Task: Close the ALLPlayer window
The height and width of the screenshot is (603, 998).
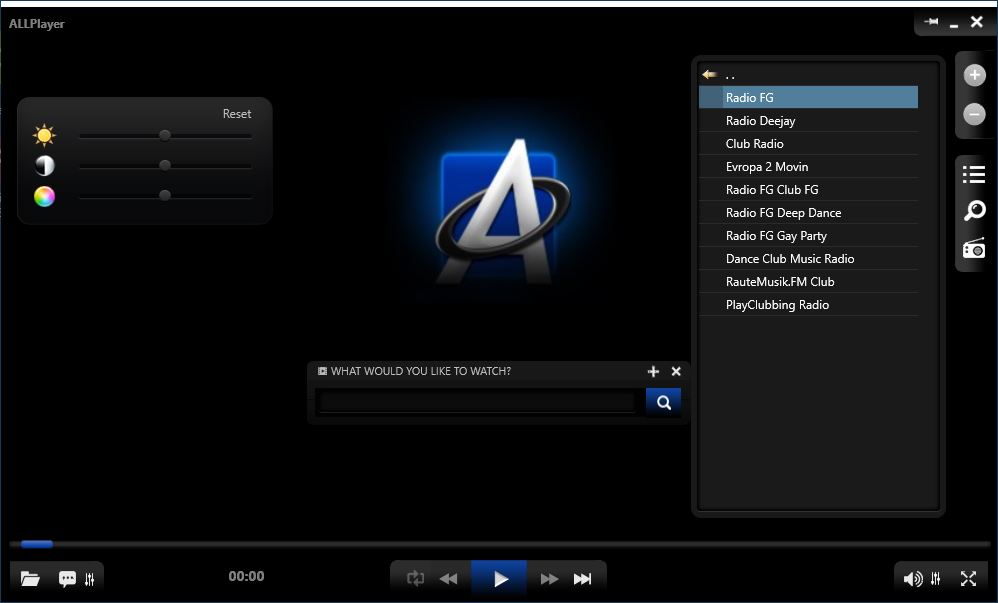Action: pyautogui.click(x=976, y=22)
